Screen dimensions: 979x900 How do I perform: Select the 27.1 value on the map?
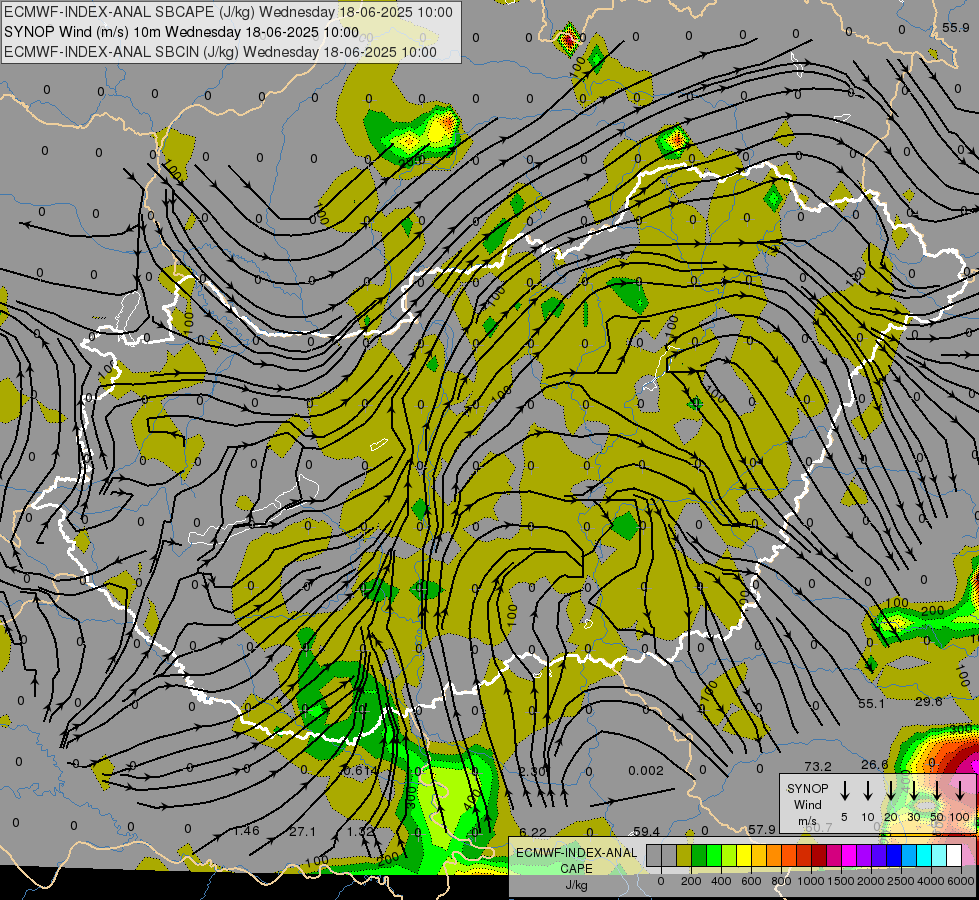coord(303,832)
